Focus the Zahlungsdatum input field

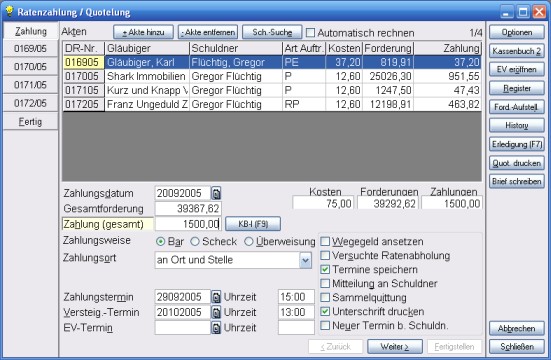coord(182,193)
